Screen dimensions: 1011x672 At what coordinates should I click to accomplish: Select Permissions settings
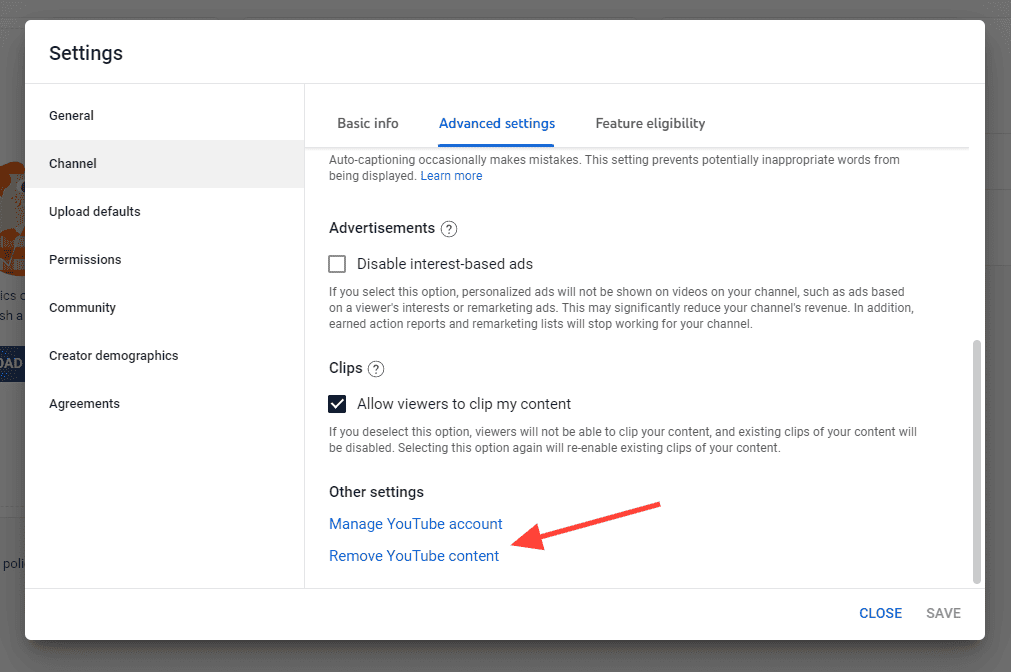click(x=85, y=259)
